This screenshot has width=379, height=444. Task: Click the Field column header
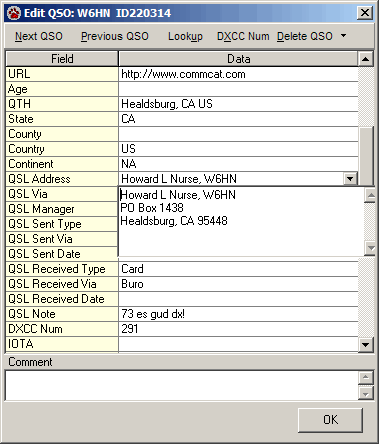(62, 59)
